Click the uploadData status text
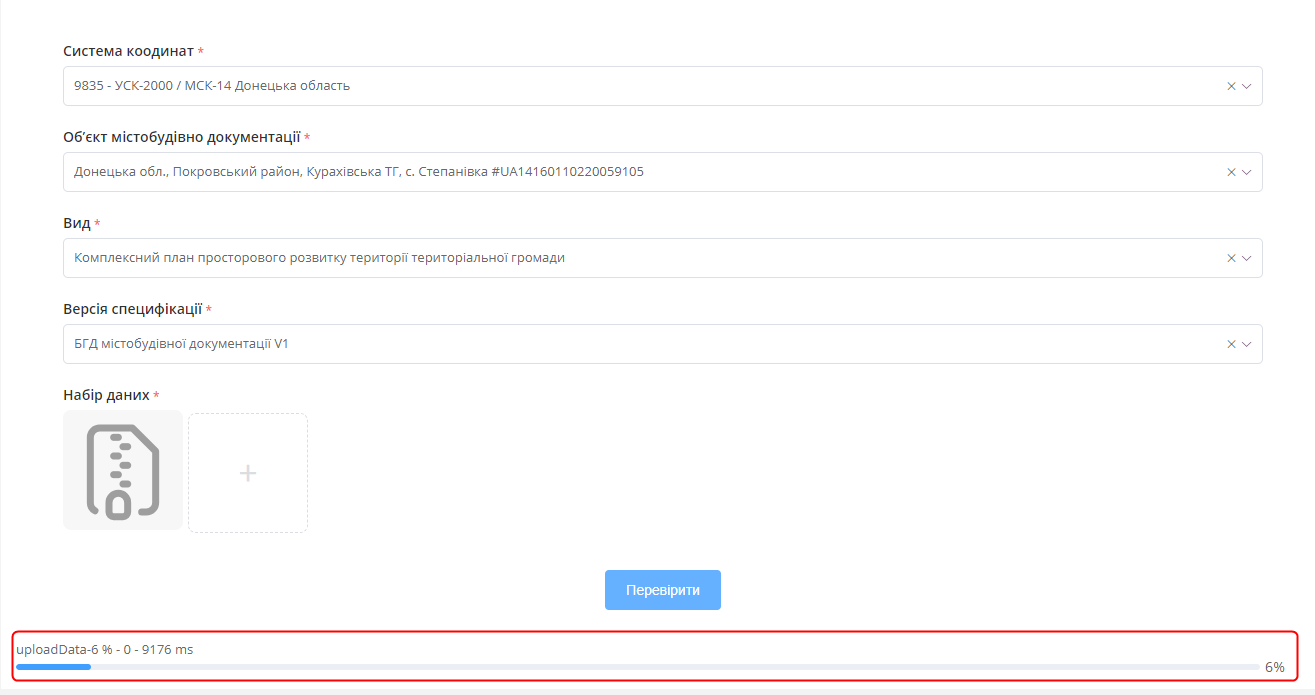Viewport: 1315px width, 695px height. click(x=105, y=650)
